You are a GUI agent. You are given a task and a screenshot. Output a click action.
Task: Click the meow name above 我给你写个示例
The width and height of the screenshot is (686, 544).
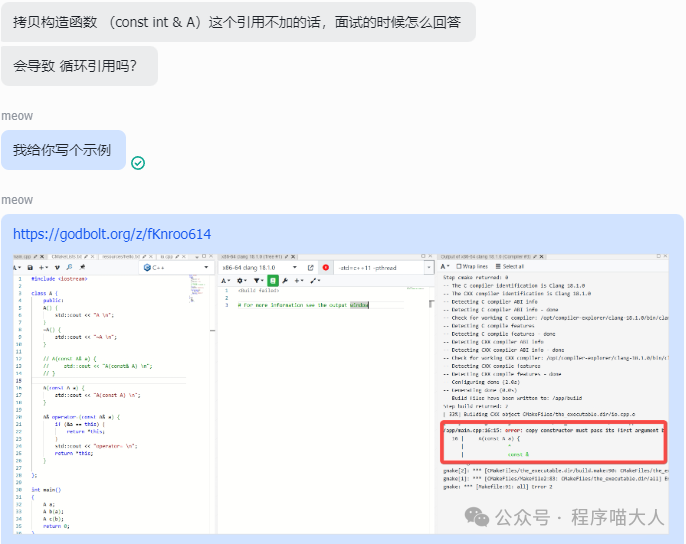[17, 116]
